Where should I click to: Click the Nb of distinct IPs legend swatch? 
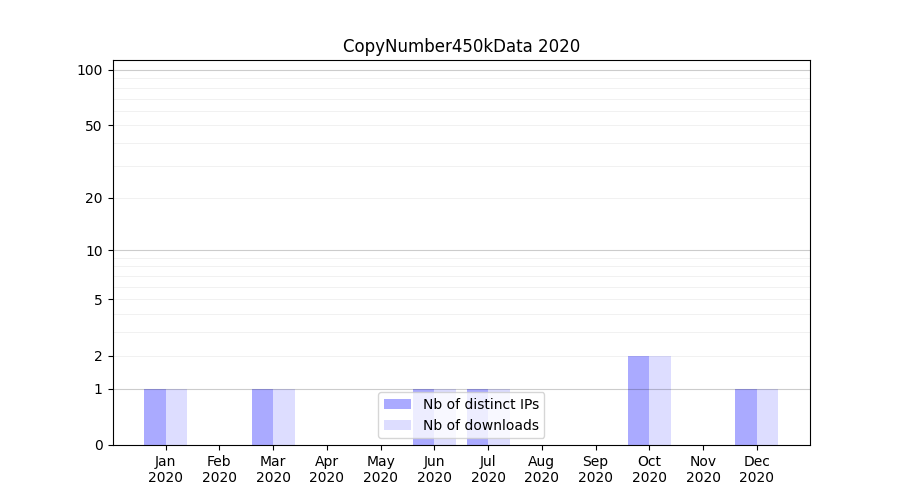coord(397,404)
